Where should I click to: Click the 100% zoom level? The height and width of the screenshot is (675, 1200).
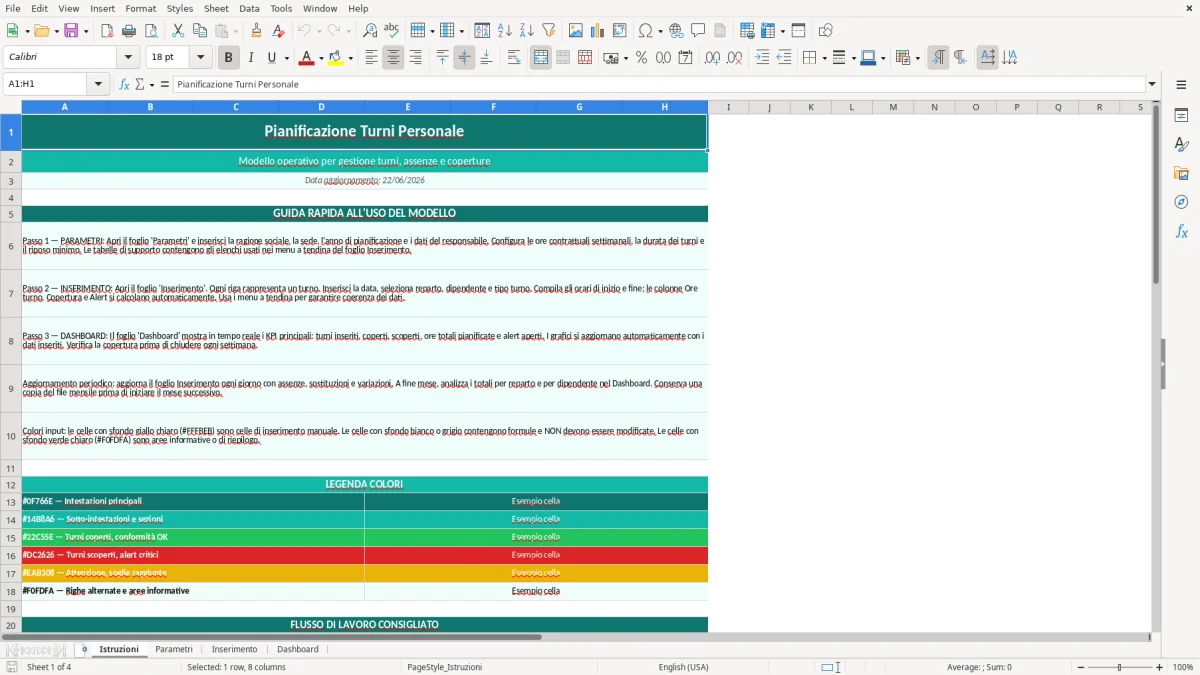1182,667
